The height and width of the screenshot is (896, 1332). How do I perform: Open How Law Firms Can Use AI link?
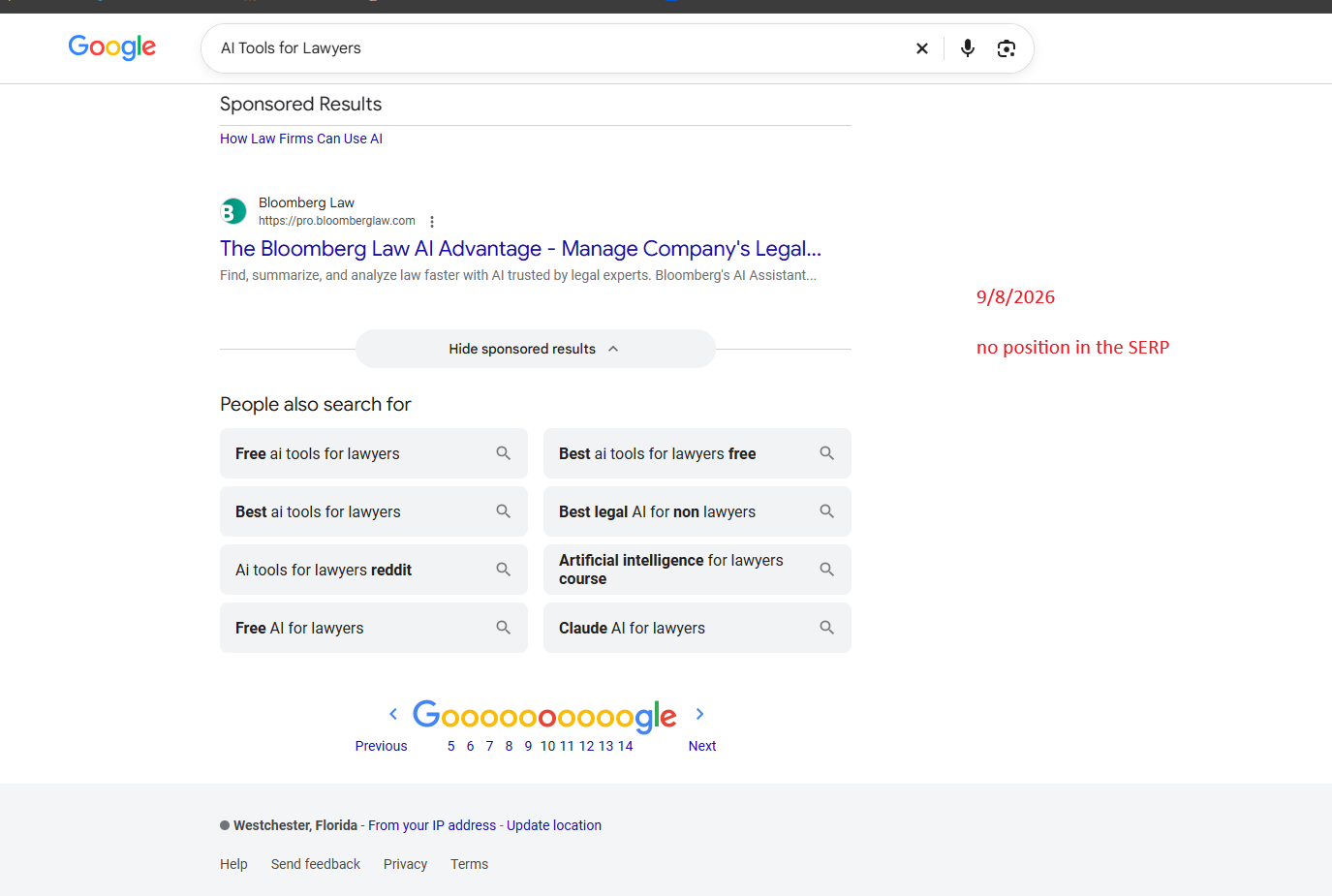(301, 139)
